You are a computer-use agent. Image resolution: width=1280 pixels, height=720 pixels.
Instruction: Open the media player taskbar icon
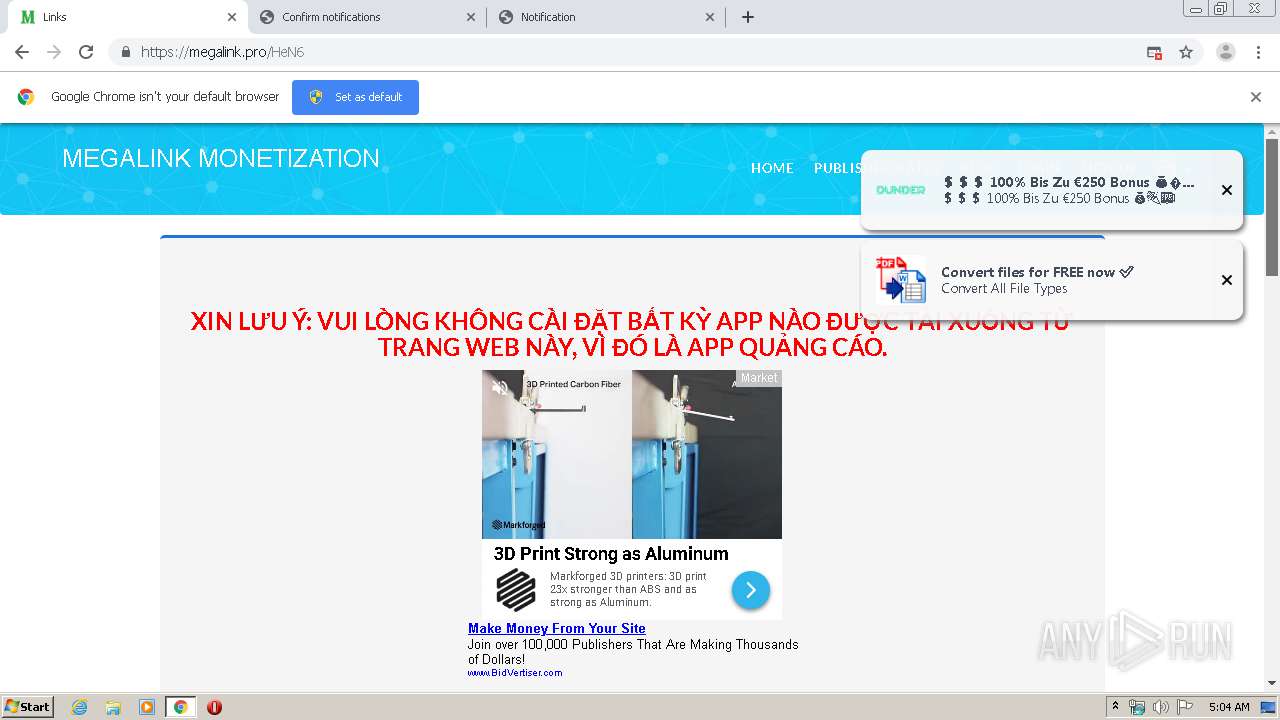(147, 707)
